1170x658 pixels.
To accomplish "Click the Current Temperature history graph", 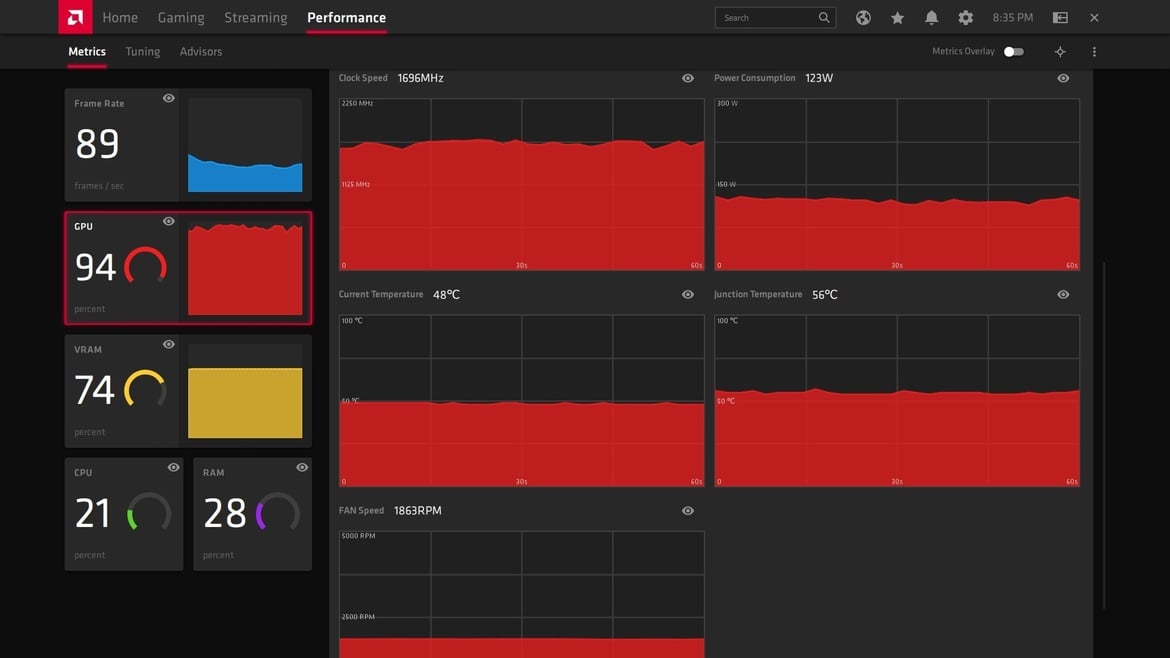I will coord(522,401).
